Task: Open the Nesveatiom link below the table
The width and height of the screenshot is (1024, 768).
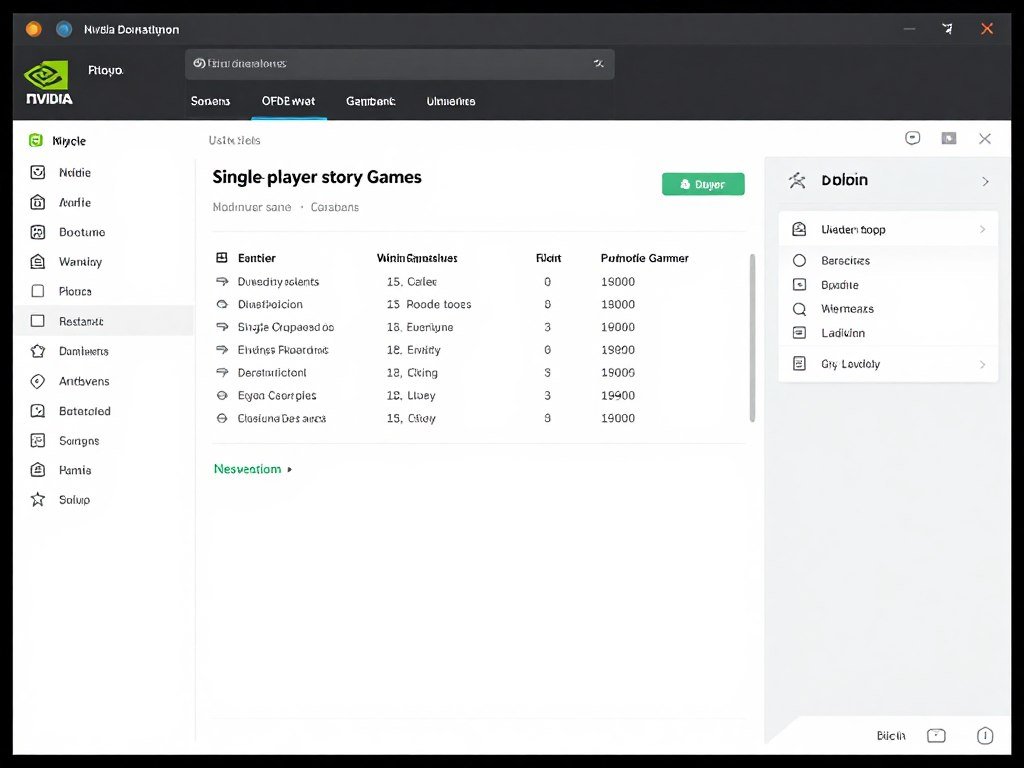Action: [x=248, y=468]
